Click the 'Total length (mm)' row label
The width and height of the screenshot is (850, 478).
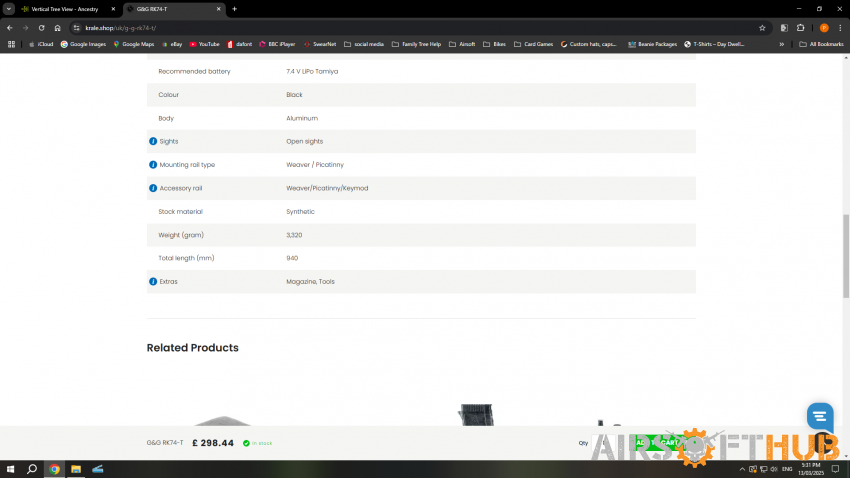click(x=186, y=259)
